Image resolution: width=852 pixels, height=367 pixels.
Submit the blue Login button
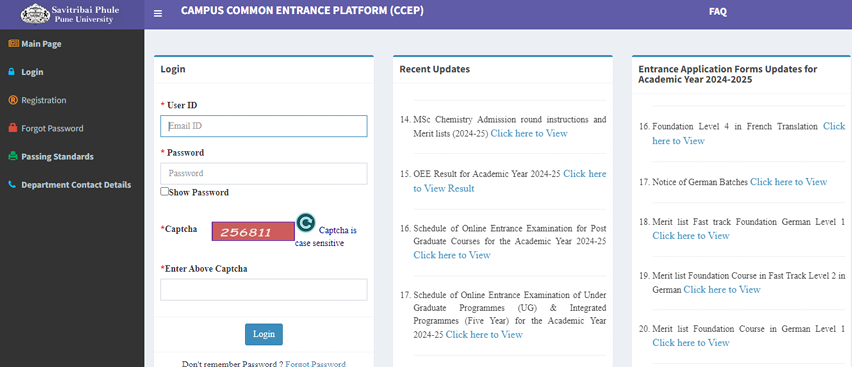[x=264, y=334]
